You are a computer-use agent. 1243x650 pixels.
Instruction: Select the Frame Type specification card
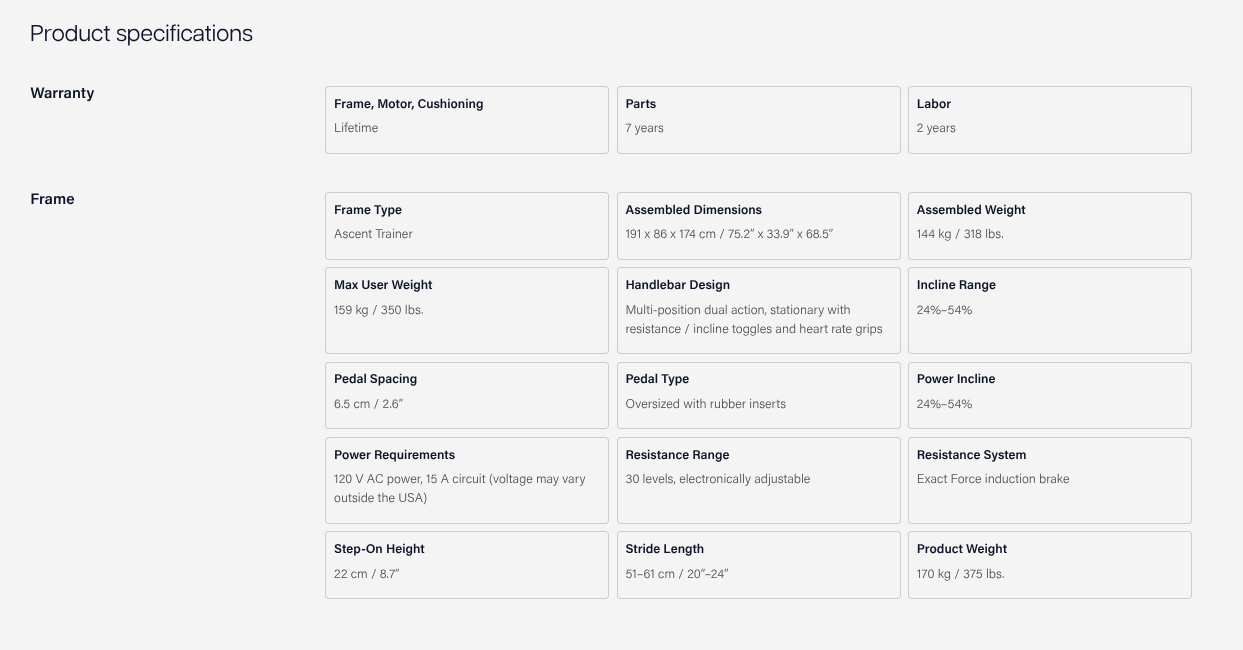[x=466, y=226]
